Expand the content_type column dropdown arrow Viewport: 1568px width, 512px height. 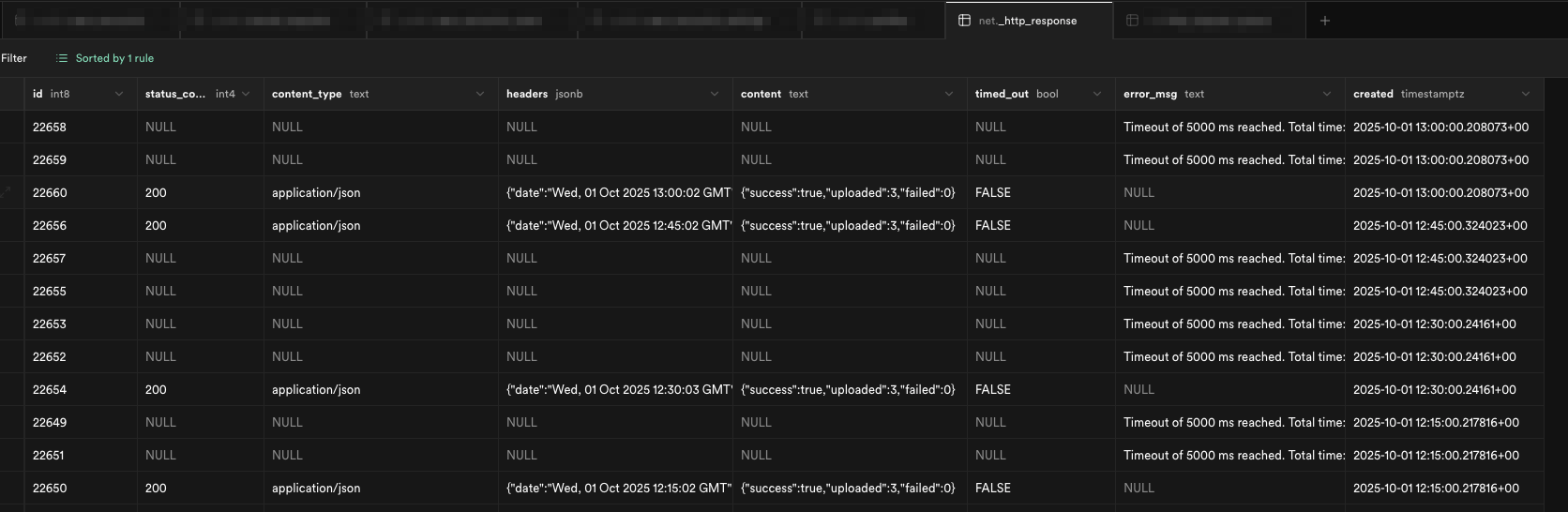coord(480,94)
